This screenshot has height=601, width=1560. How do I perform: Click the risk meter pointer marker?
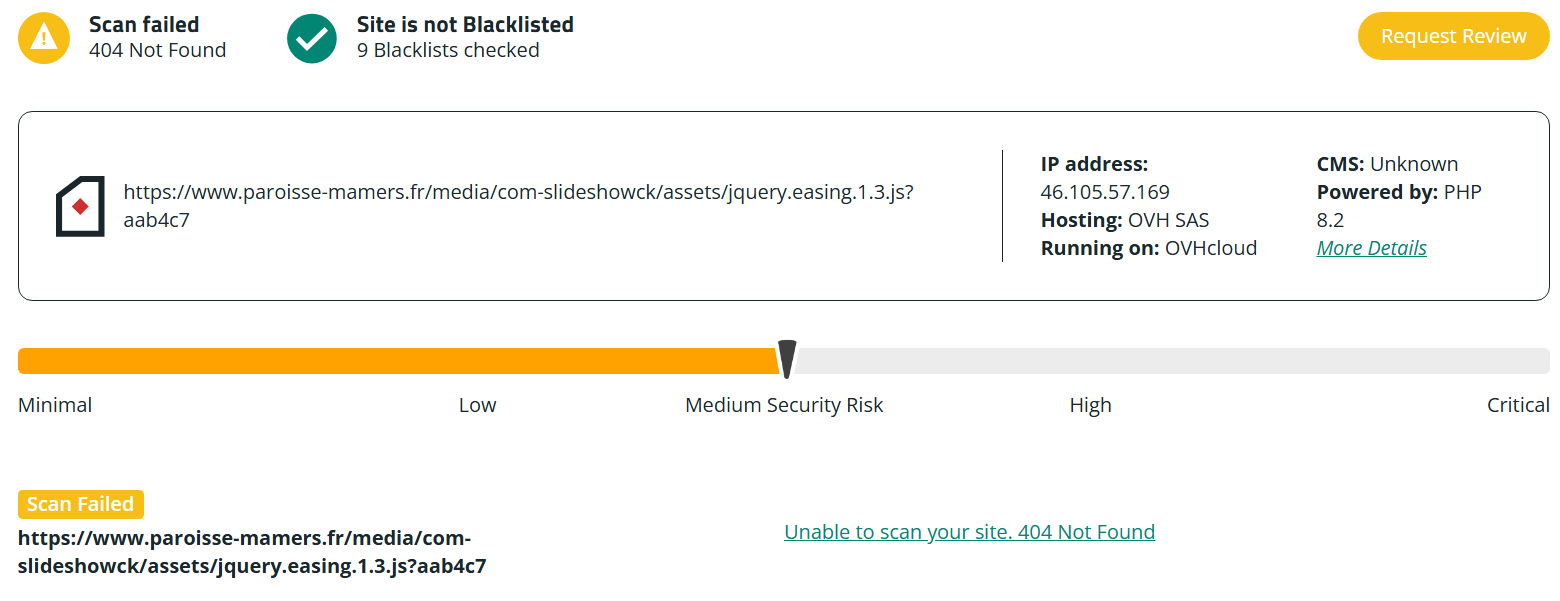pyautogui.click(x=787, y=360)
